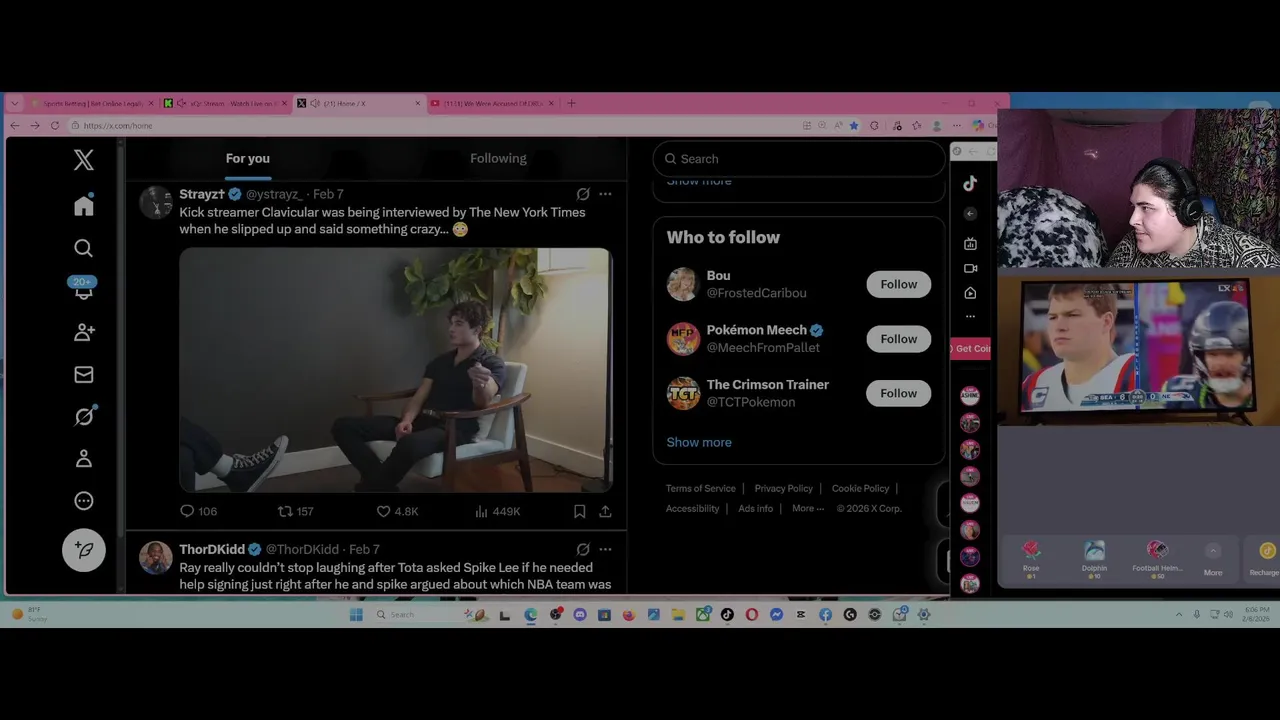This screenshot has height=720, width=1280.
Task: Open a new browser tab
Action: 571,103
